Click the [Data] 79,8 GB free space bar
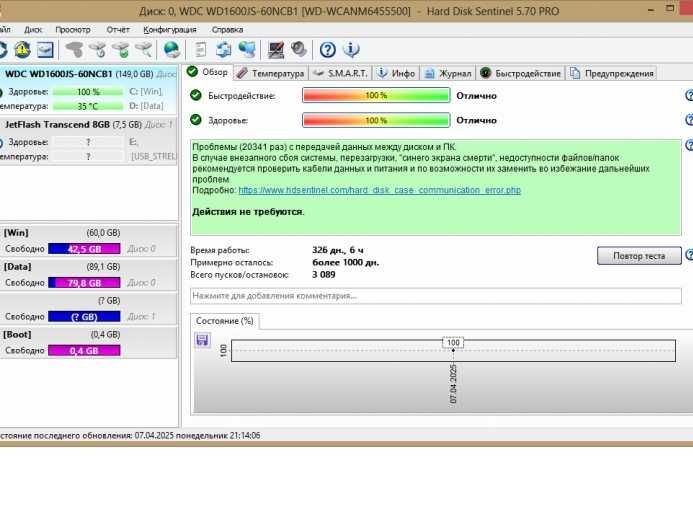The image size is (693, 520). click(84, 283)
